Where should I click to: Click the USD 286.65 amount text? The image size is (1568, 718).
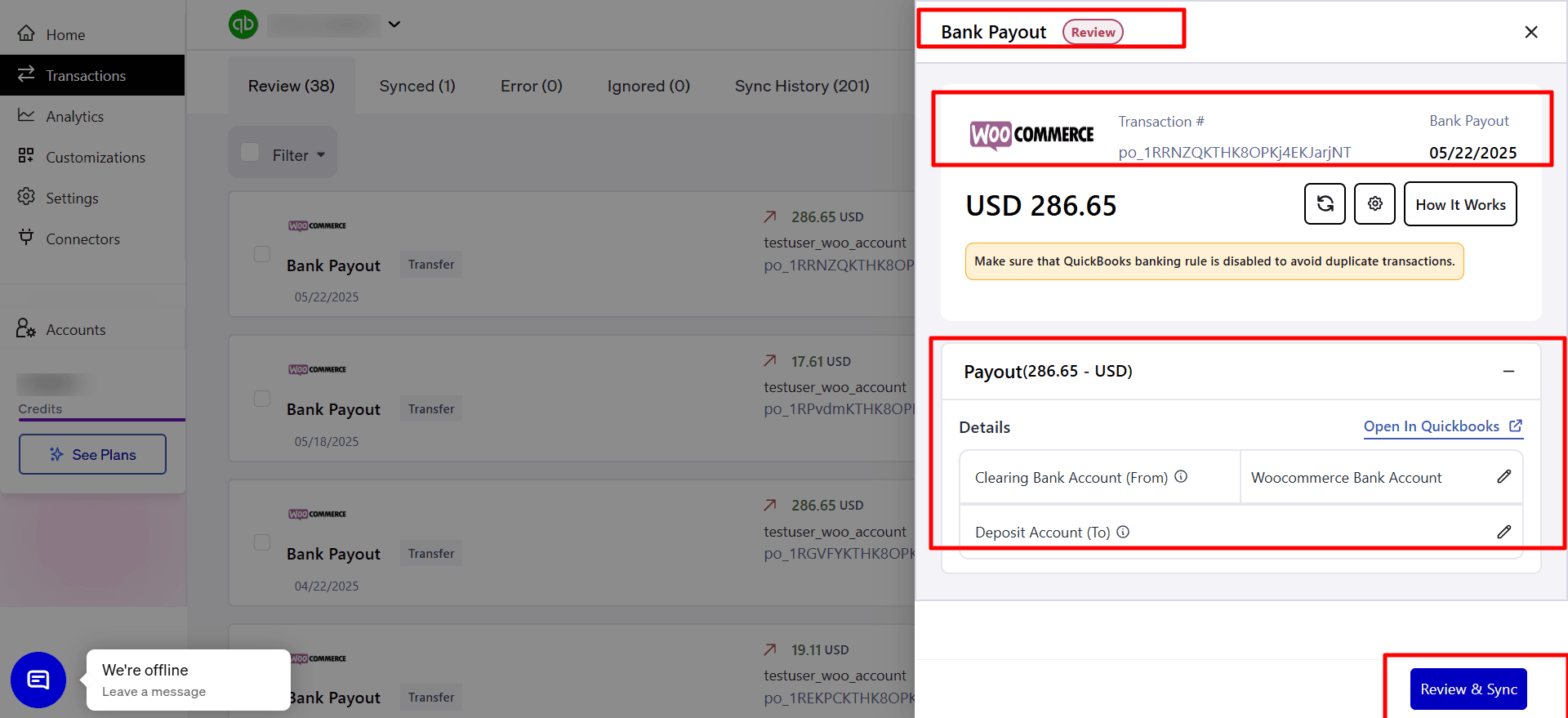[x=1041, y=205]
